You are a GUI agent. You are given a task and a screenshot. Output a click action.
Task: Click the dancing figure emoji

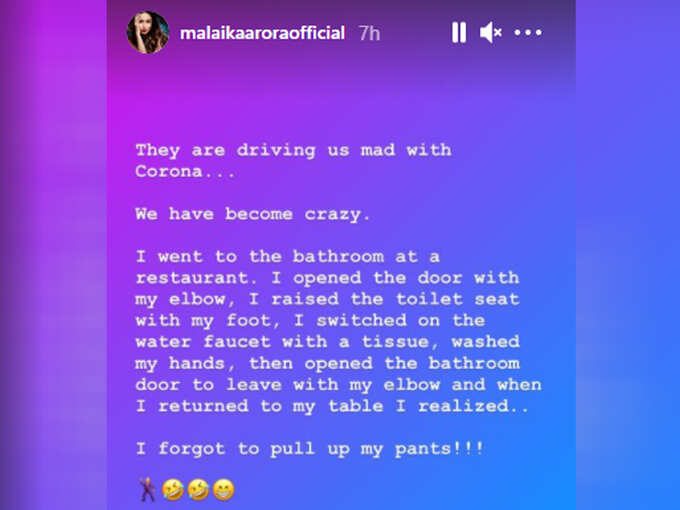pos(147,489)
